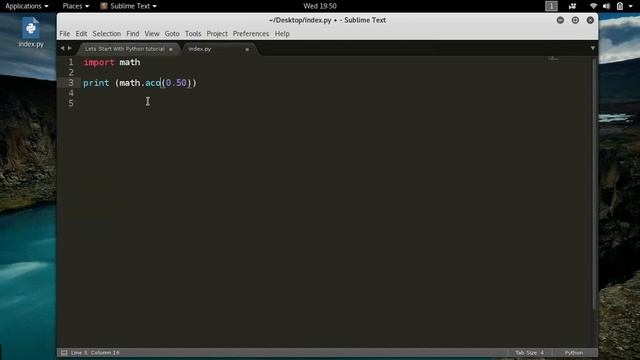Open the Goto menu
Screen dimensions: 640x360
pos(172,34)
